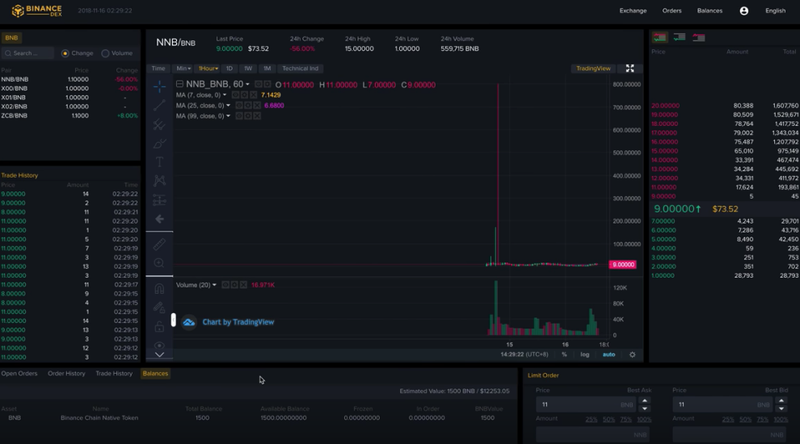Select the text annotation tool
This screenshot has width=800, height=444.
pyautogui.click(x=159, y=162)
